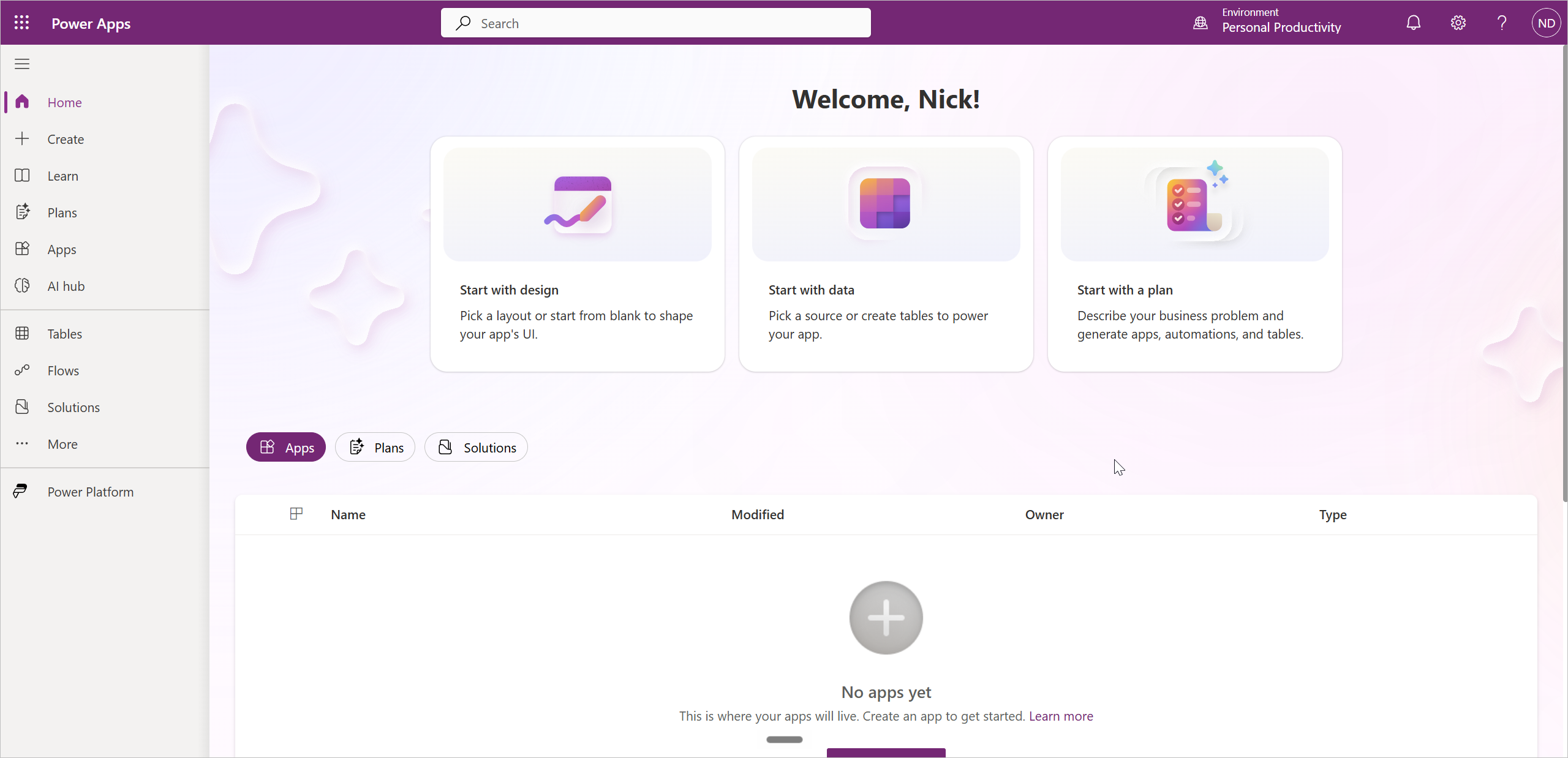
Task: Click the Home icon in sidebar
Action: pos(22,102)
